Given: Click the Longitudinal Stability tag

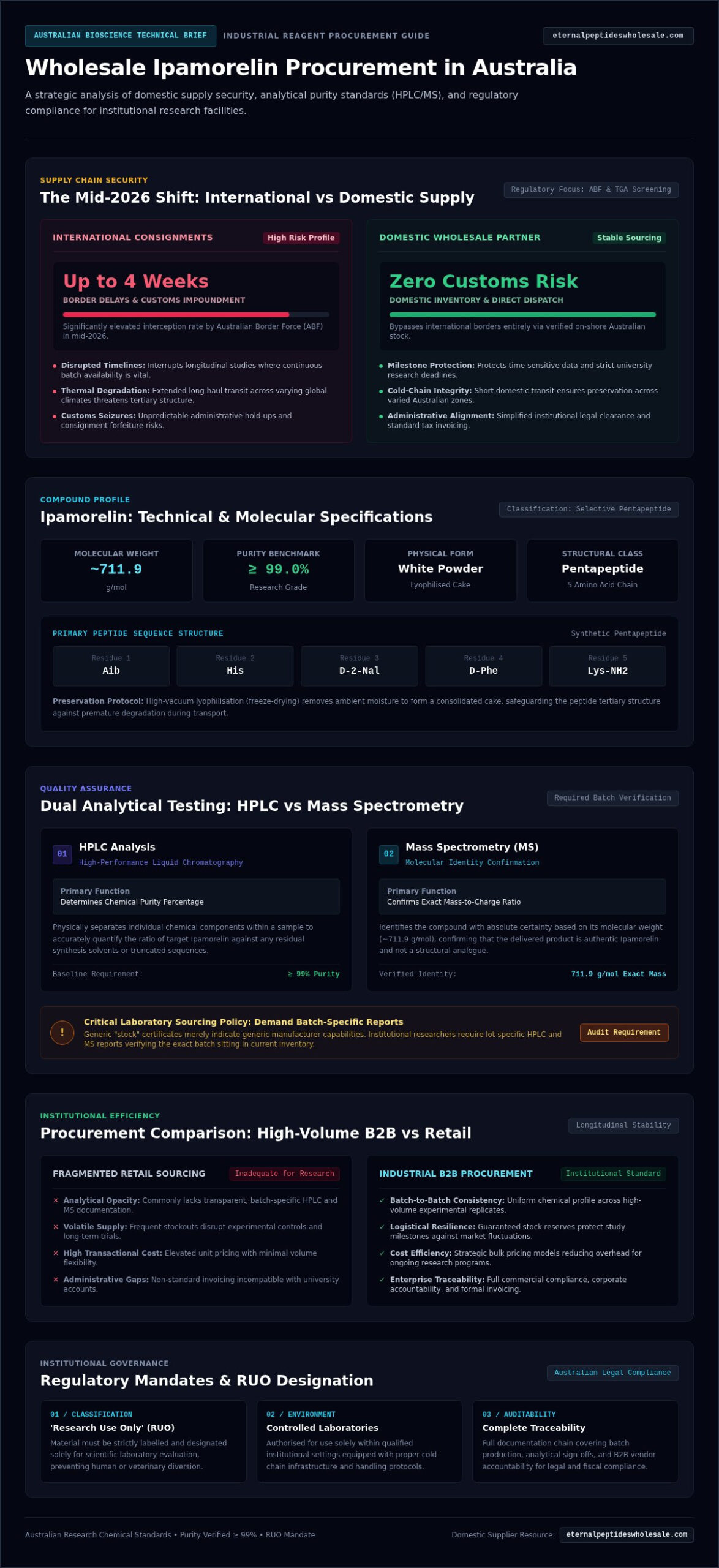Looking at the screenshot, I should click(x=623, y=1126).
